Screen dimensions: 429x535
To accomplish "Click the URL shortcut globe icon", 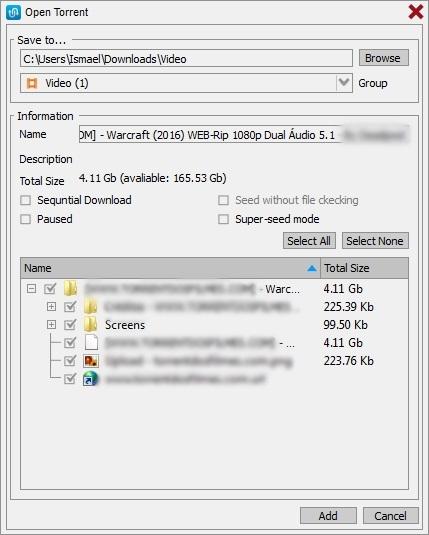I will point(91,379).
